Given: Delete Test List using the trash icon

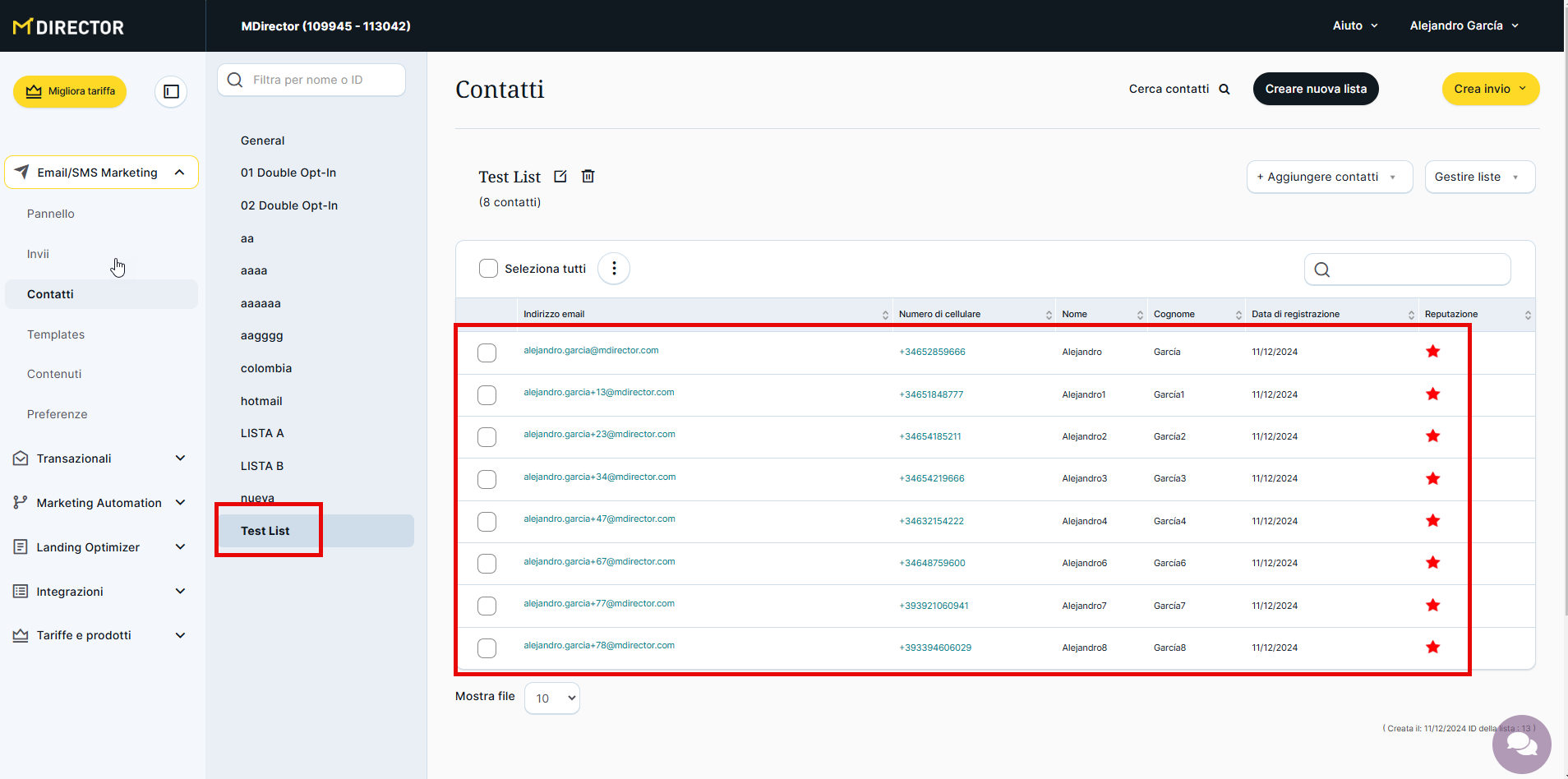Looking at the screenshot, I should 588,177.
